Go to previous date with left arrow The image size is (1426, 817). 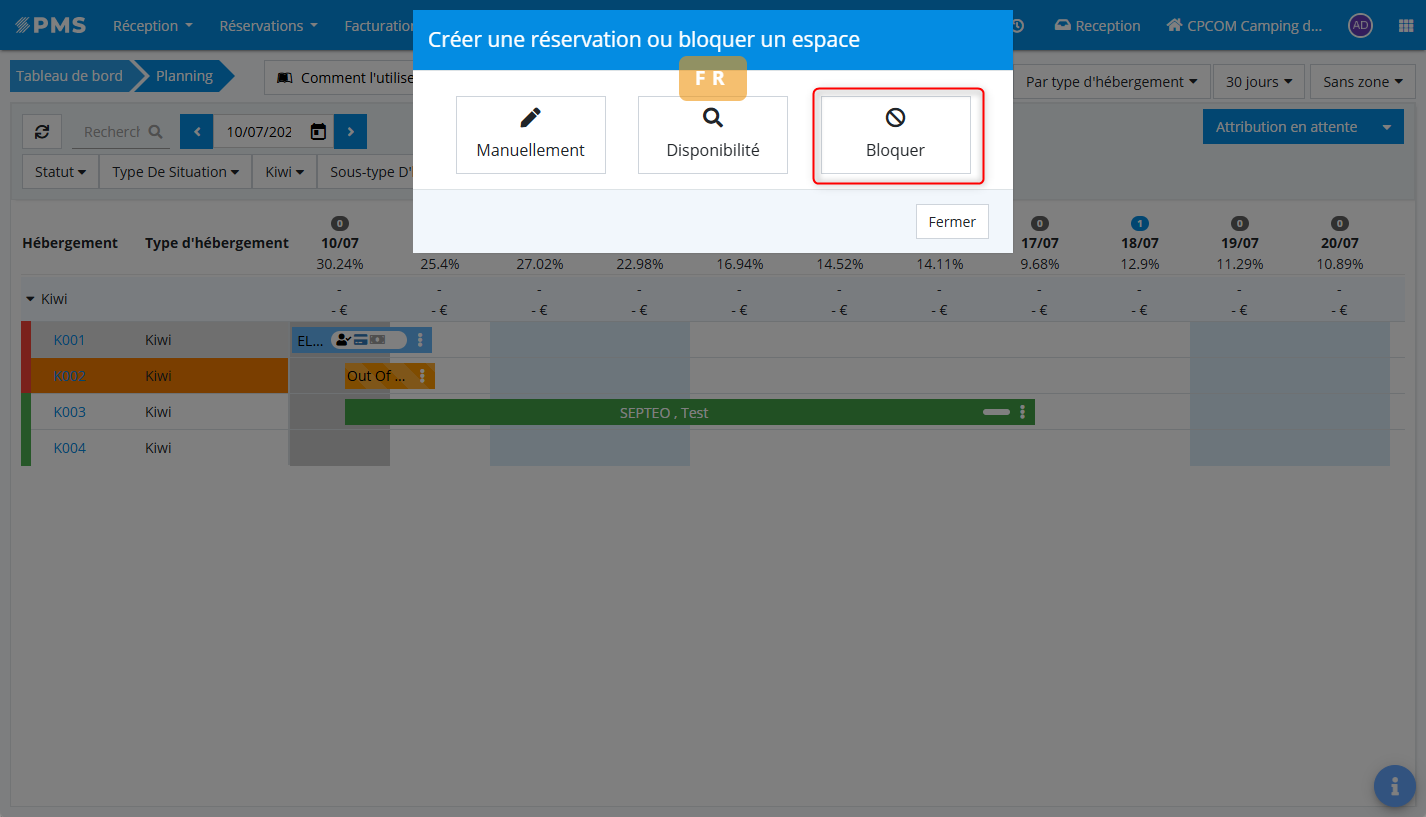[197, 132]
